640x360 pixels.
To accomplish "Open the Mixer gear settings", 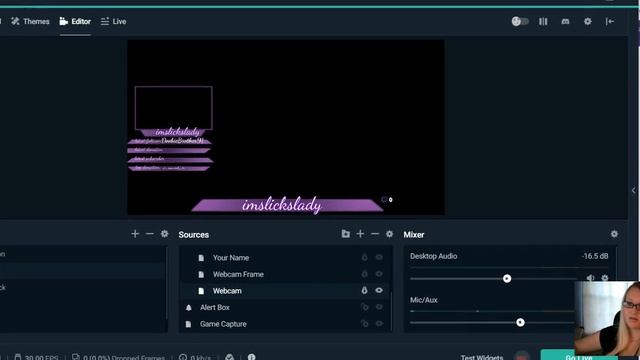I will tap(614, 234).
